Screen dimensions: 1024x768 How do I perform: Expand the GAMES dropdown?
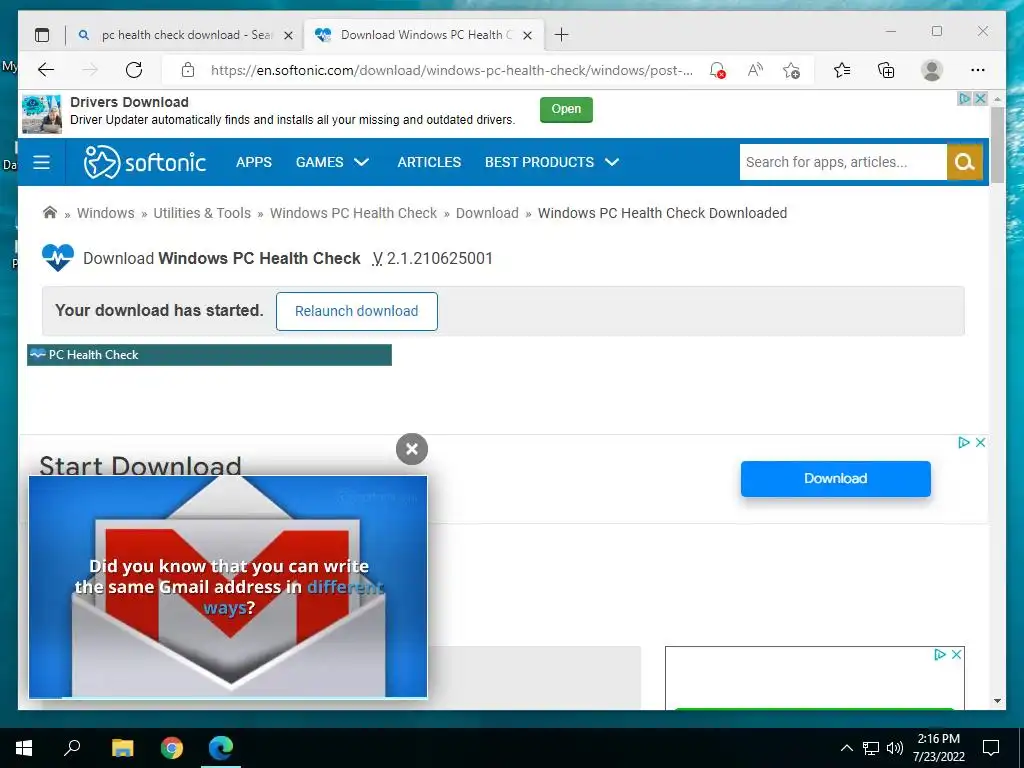tap(332, 162)
